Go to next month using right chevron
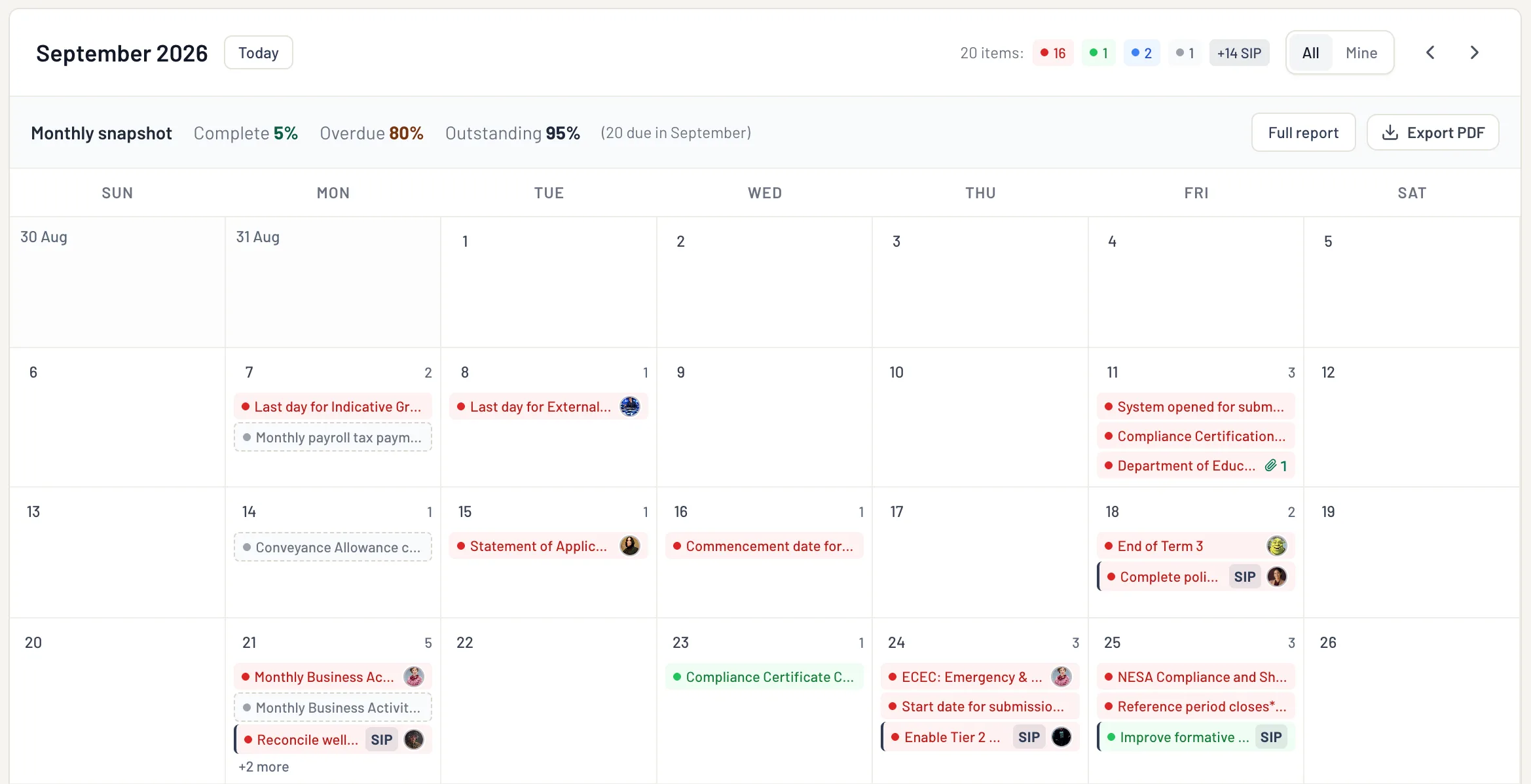 click(x=1474, y=53)
